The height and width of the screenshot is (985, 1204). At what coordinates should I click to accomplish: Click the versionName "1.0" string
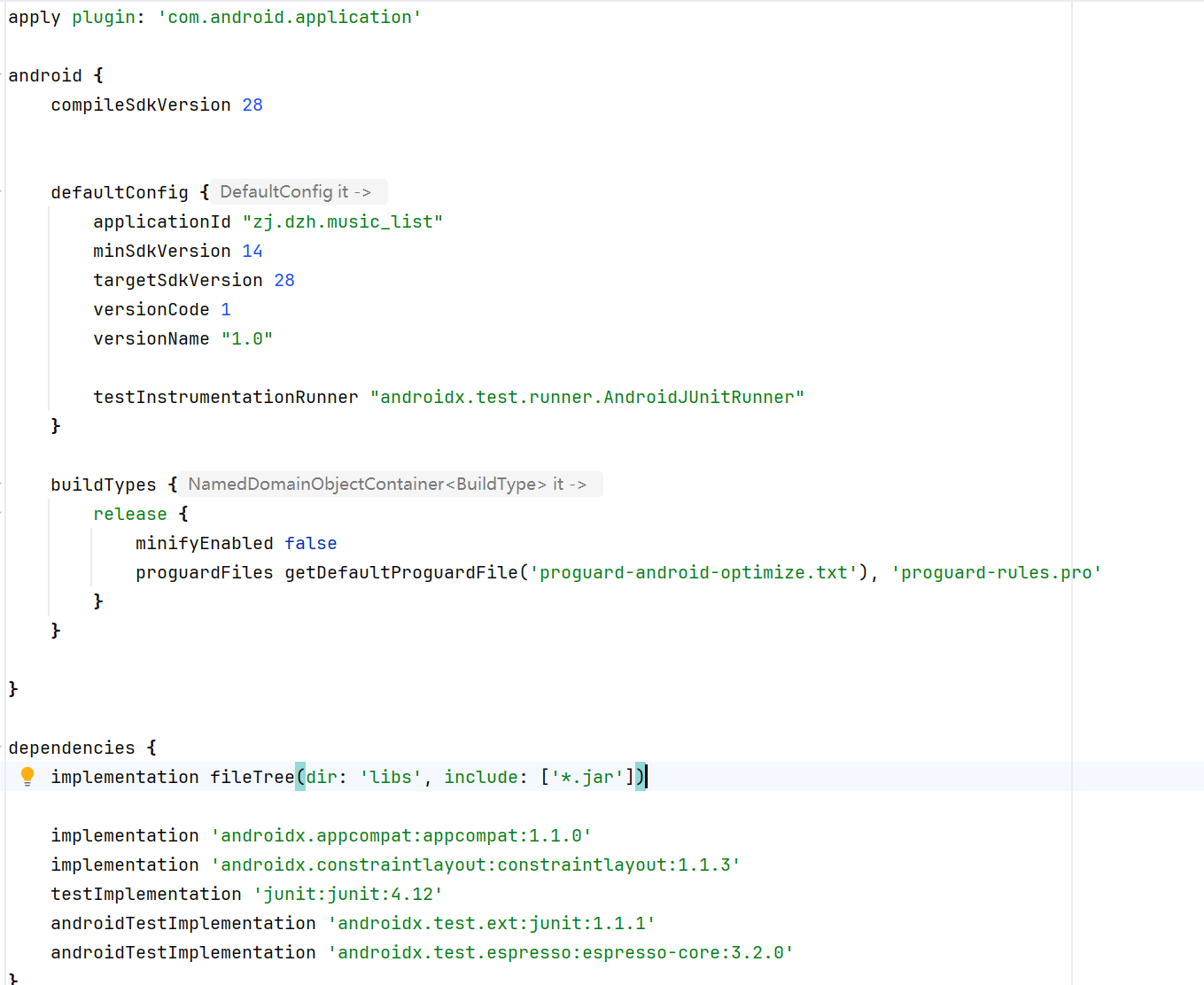point(247,338)
